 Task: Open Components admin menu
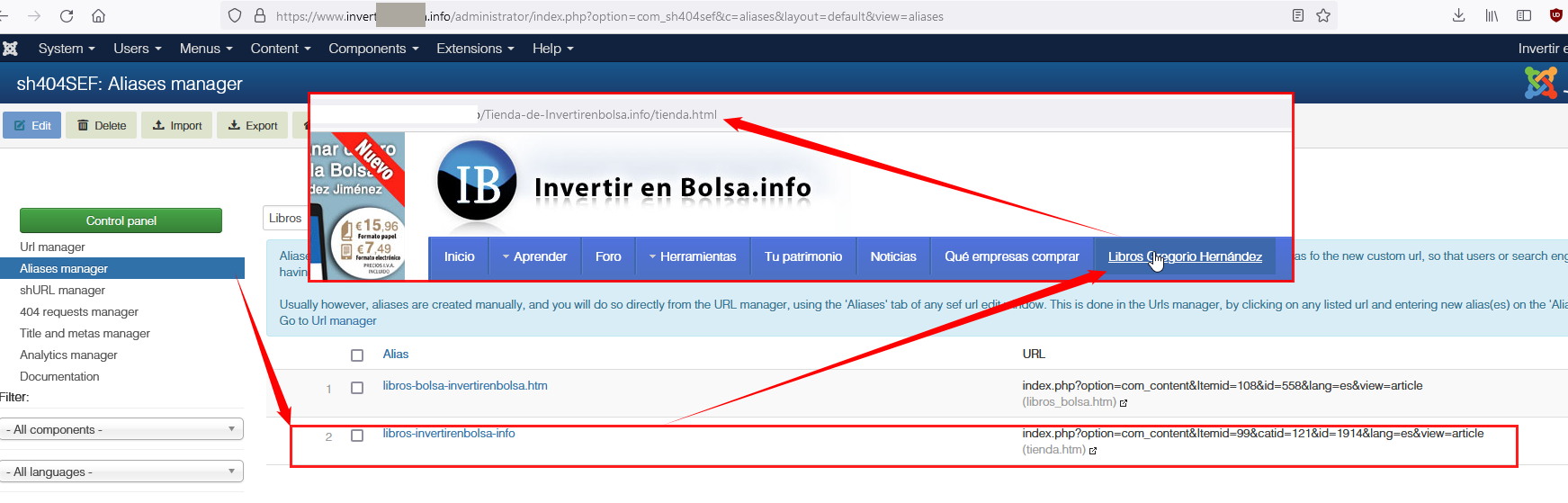(x=373, y=49)
